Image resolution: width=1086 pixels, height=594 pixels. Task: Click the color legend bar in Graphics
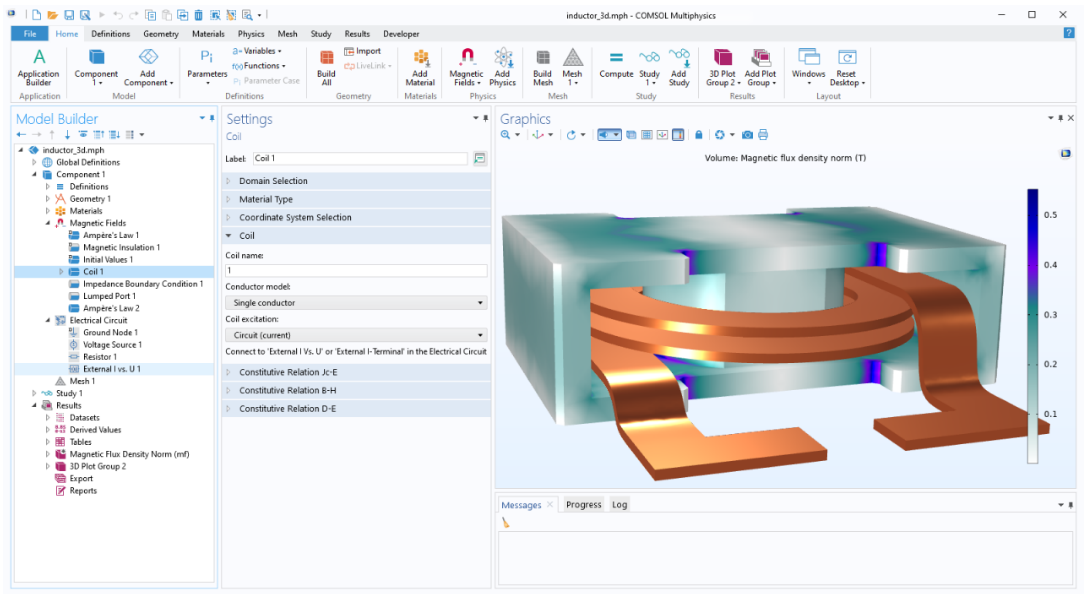point(1033,325)
